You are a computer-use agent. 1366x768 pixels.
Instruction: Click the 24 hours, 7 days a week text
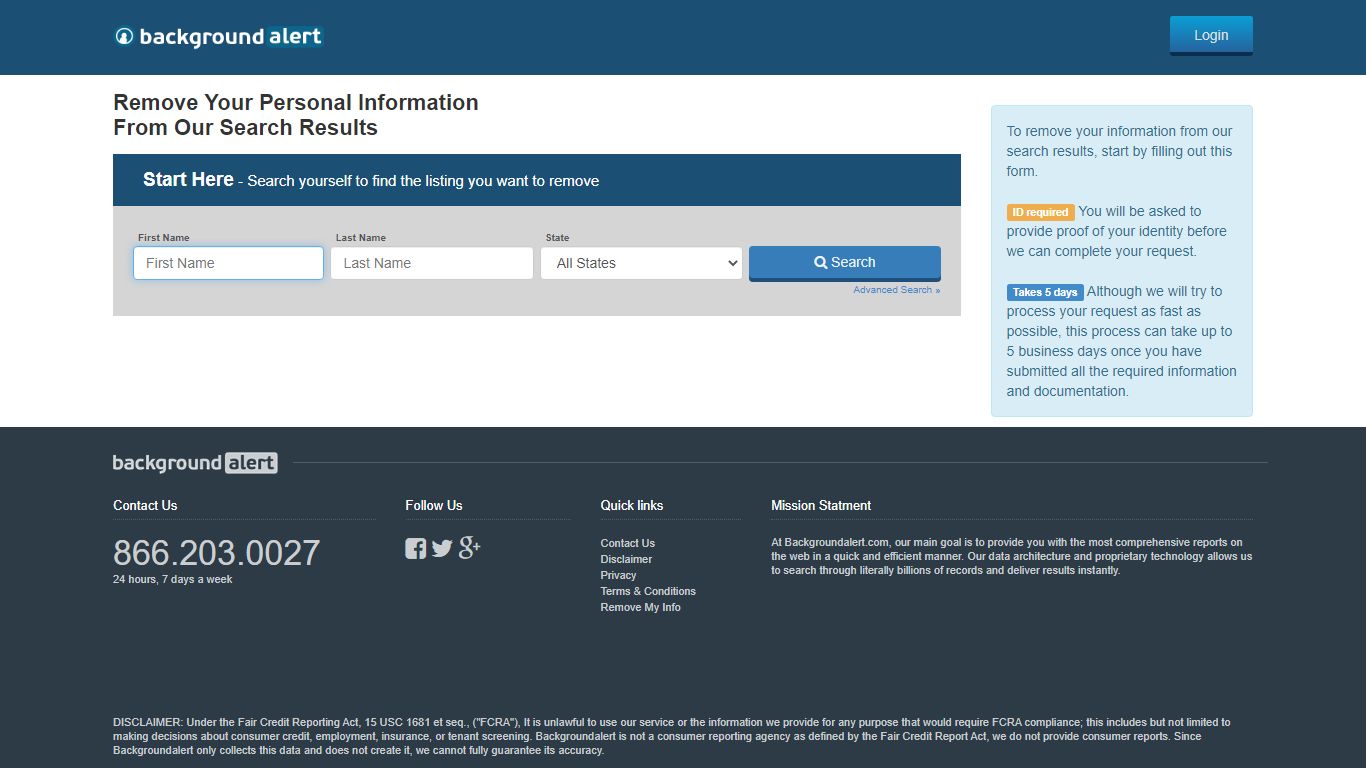(x=173, y=580)
